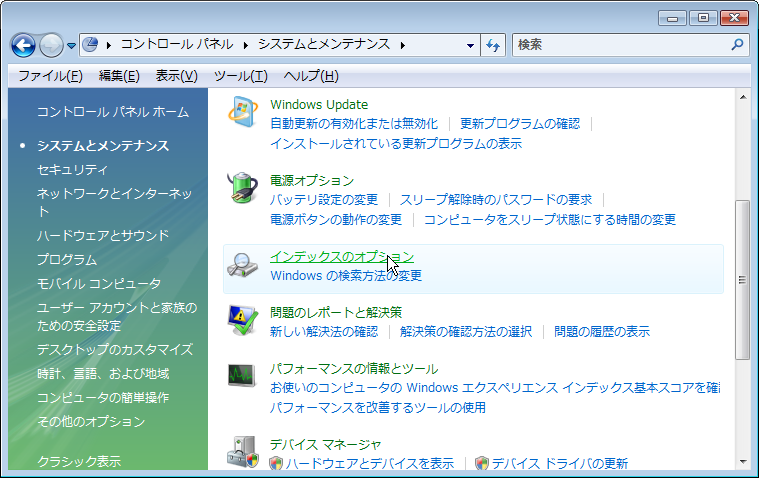Select その他のオプション in sidebar

pos(91,422)
